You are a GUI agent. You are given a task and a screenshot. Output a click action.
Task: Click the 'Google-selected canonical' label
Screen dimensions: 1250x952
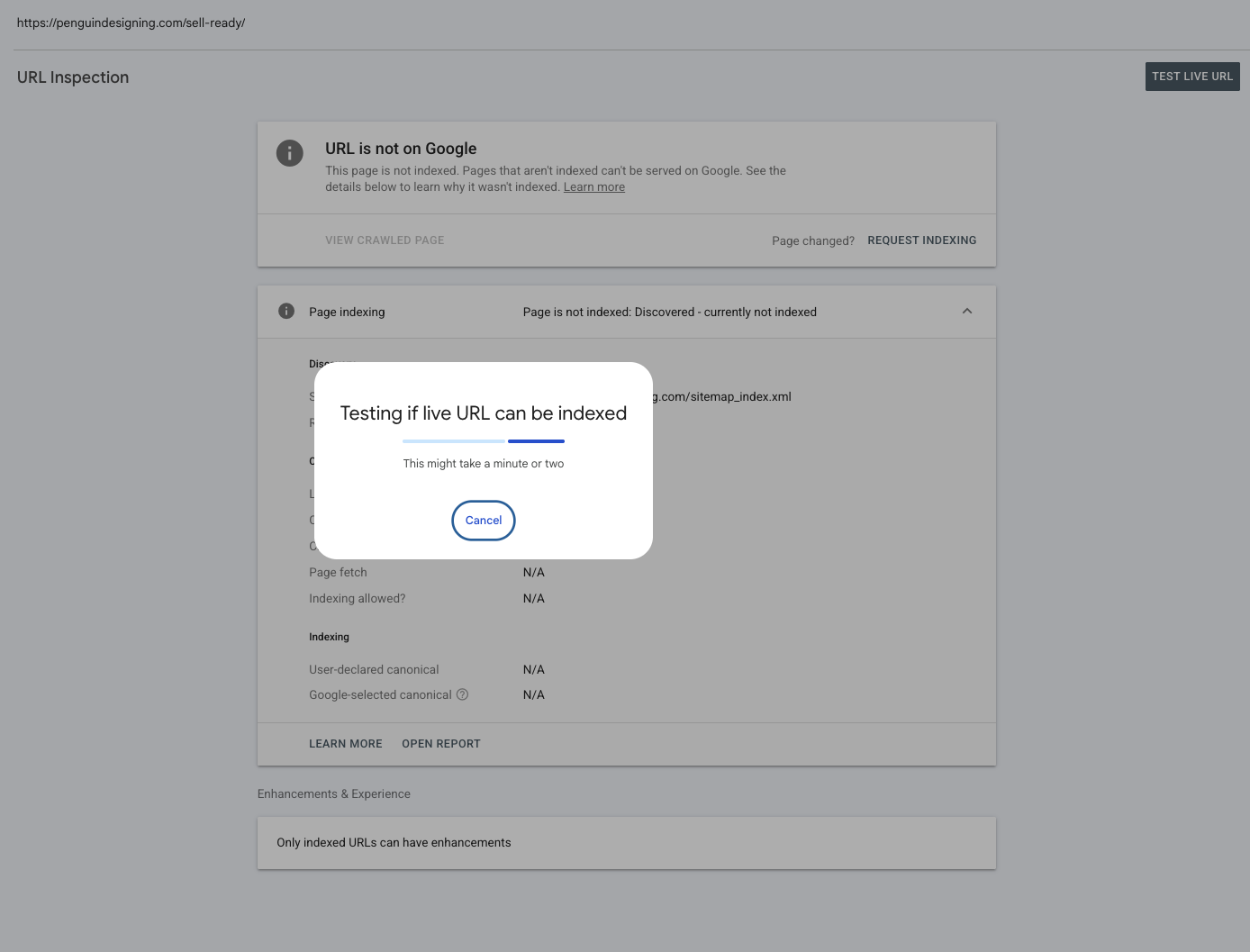click(380, 694)
